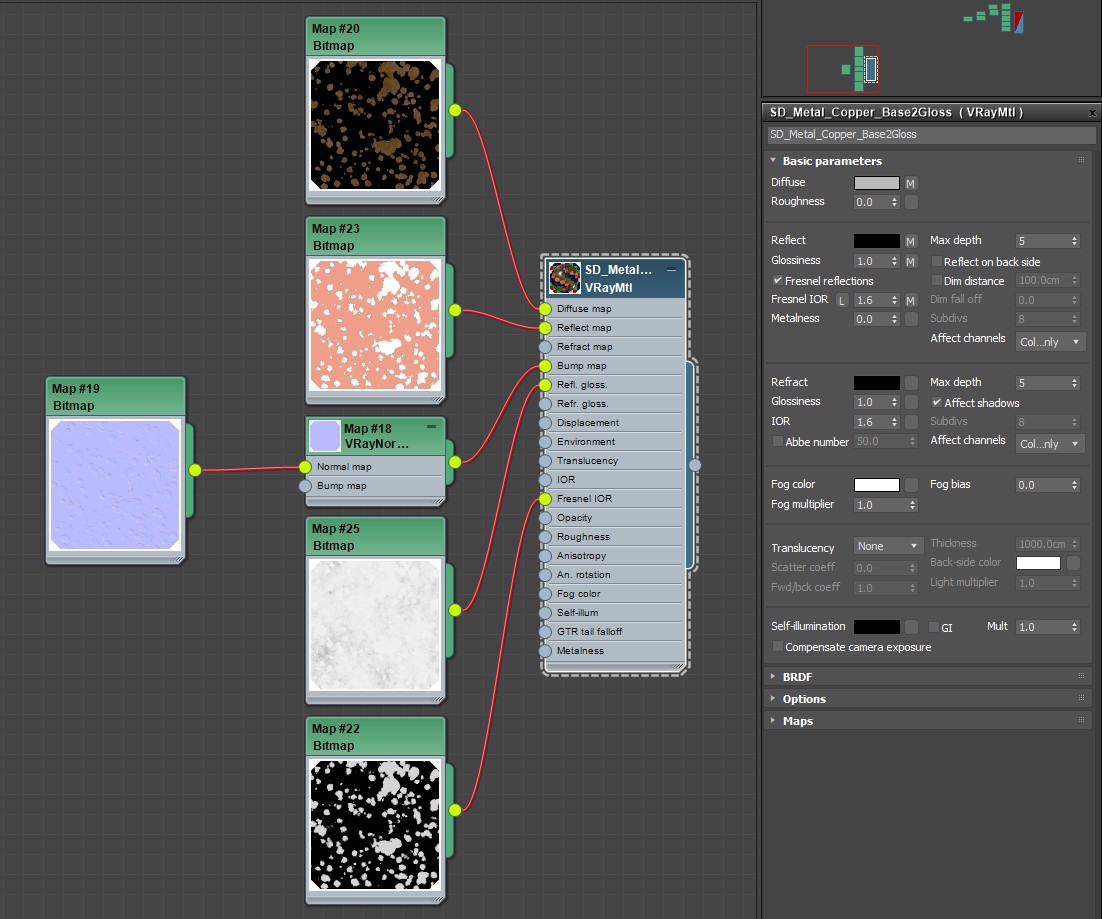Screen dimensions: 1102x919
Task: Expand the Options rollout
Action: [x=773, y=698]
